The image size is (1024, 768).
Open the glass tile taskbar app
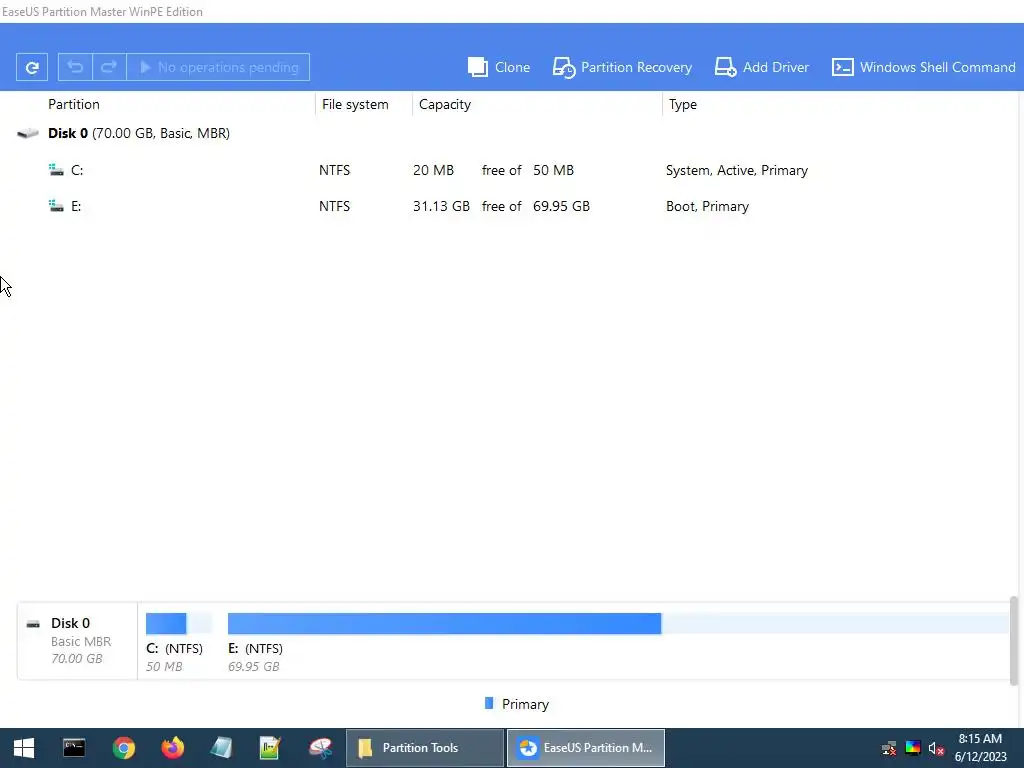pos(221,748)
